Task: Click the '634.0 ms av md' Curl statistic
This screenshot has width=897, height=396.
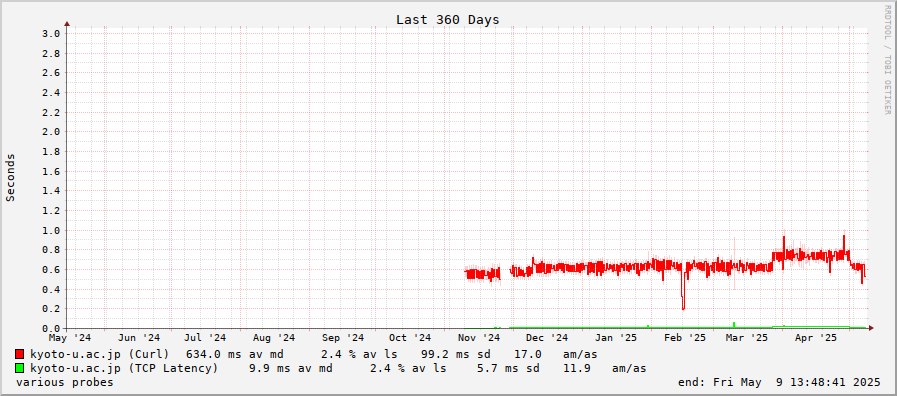Action: click(x=235, y=354)
